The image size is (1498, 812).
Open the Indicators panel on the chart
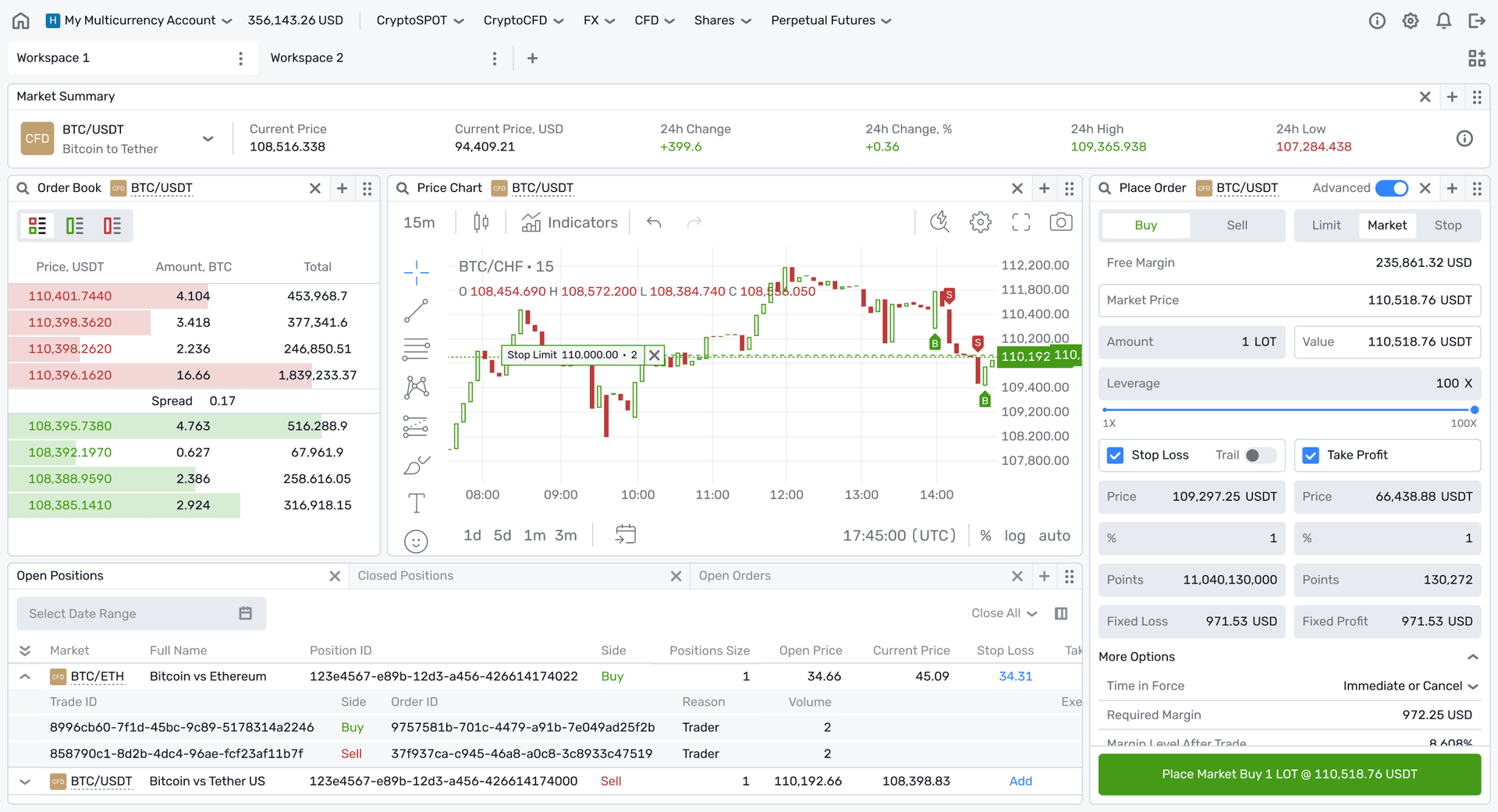[570, 222]
